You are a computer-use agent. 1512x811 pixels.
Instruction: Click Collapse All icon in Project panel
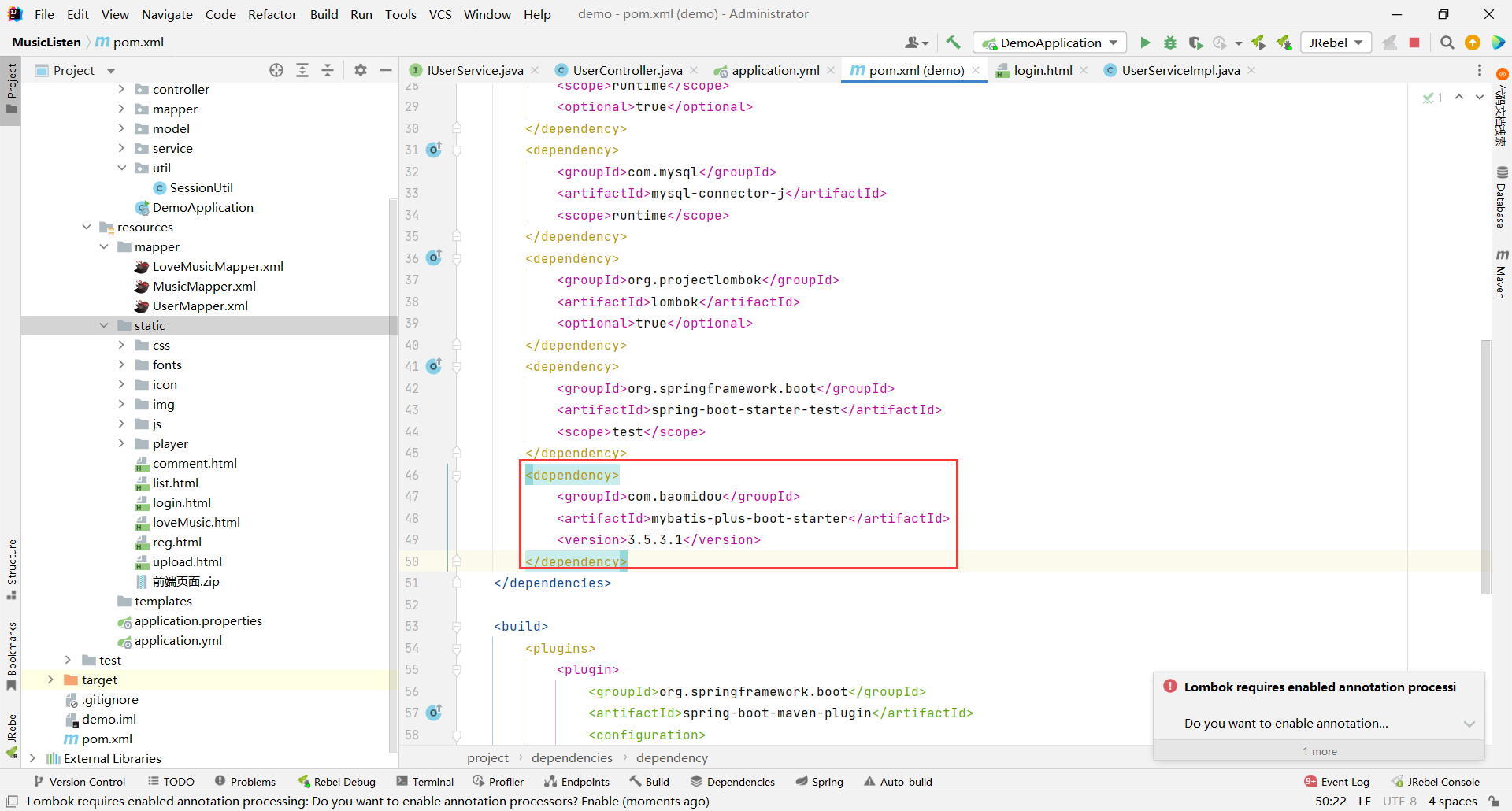(328, 70)
